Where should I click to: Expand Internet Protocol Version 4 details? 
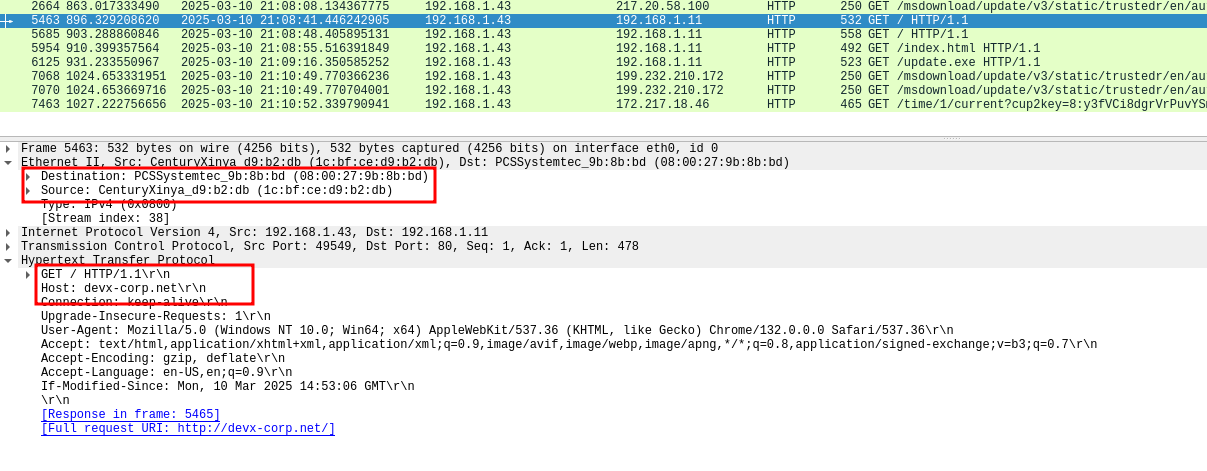[8, 233]
